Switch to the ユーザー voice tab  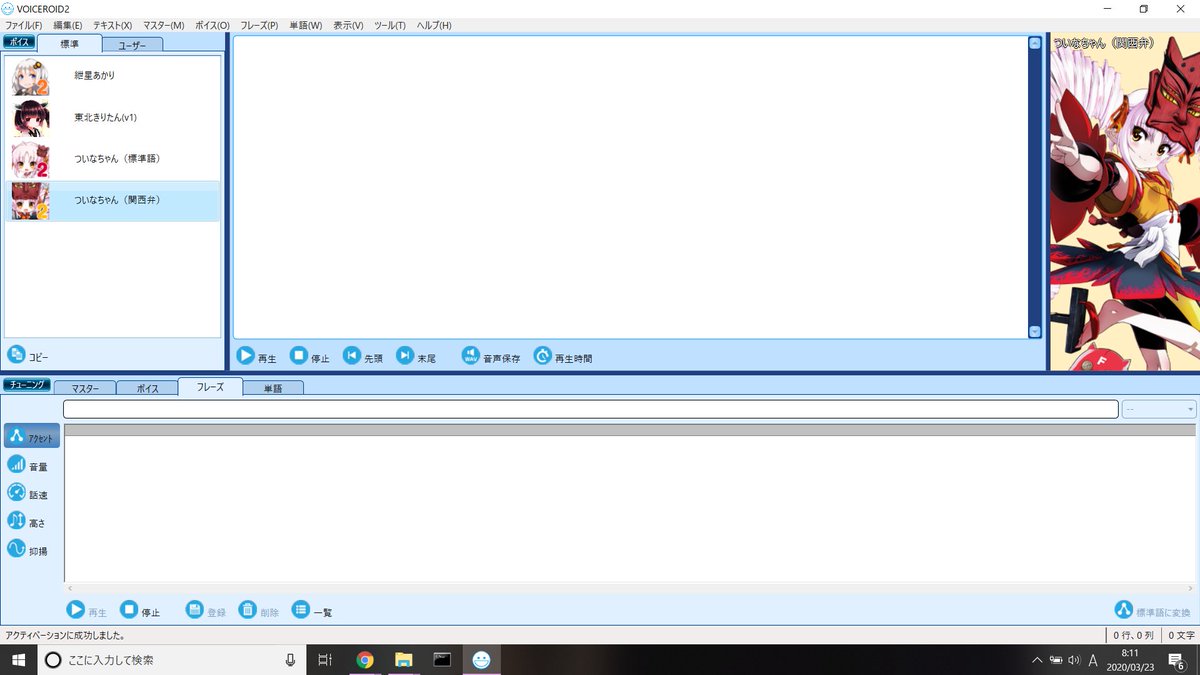pyautogui.click(x=132, y=45)
